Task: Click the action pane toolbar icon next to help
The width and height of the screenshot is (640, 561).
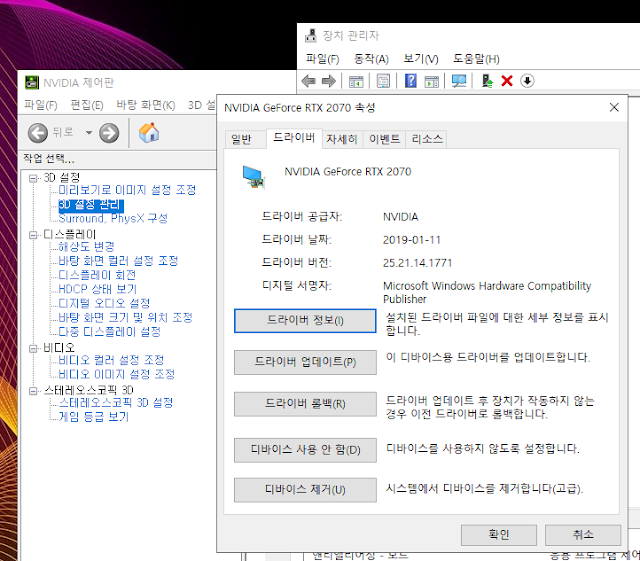Action: pyautogui.click(x=431, y=81)
